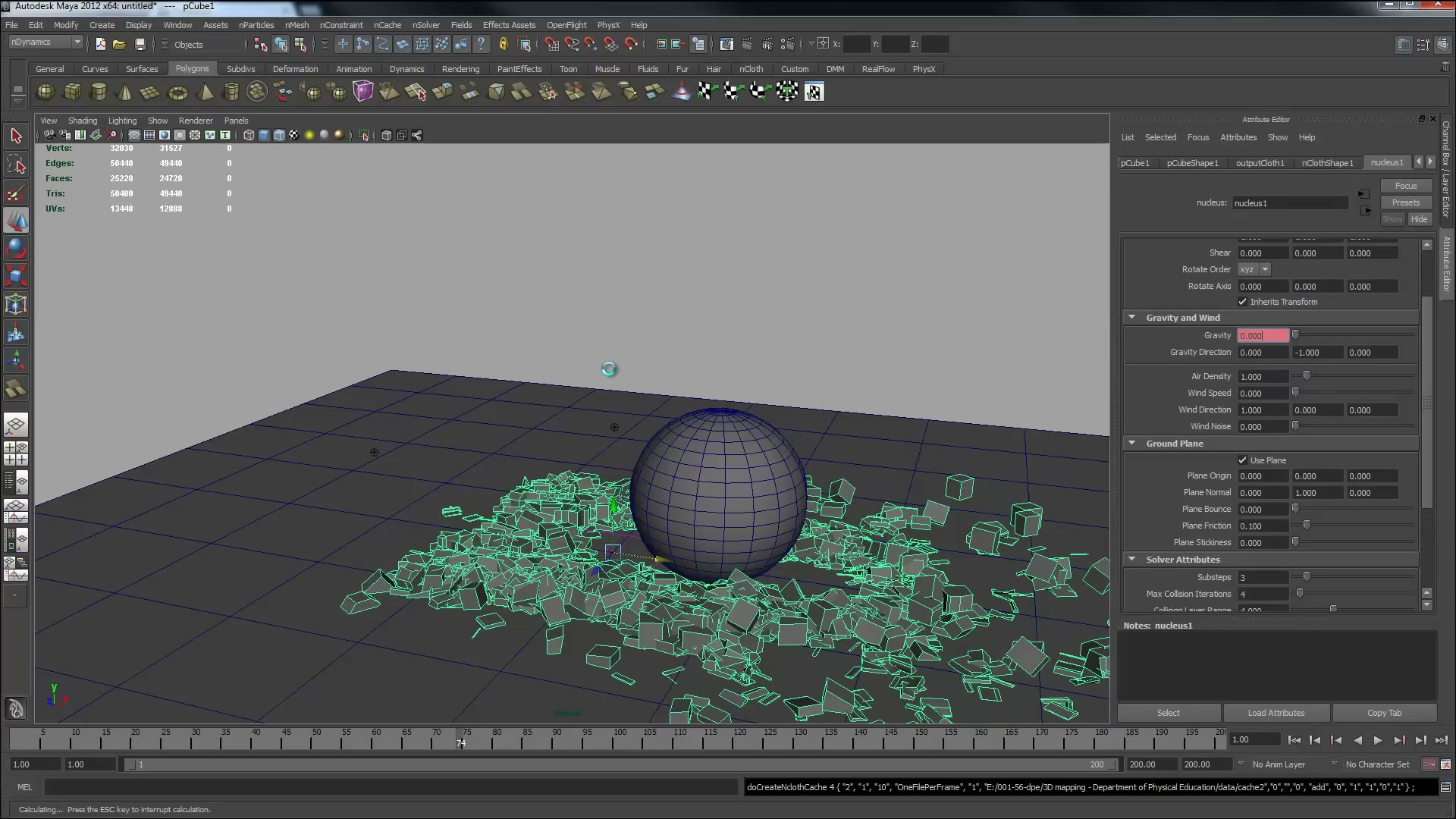Click the play forward button
This screenshot has width=1456, height=819.
tap(1378, 740)
